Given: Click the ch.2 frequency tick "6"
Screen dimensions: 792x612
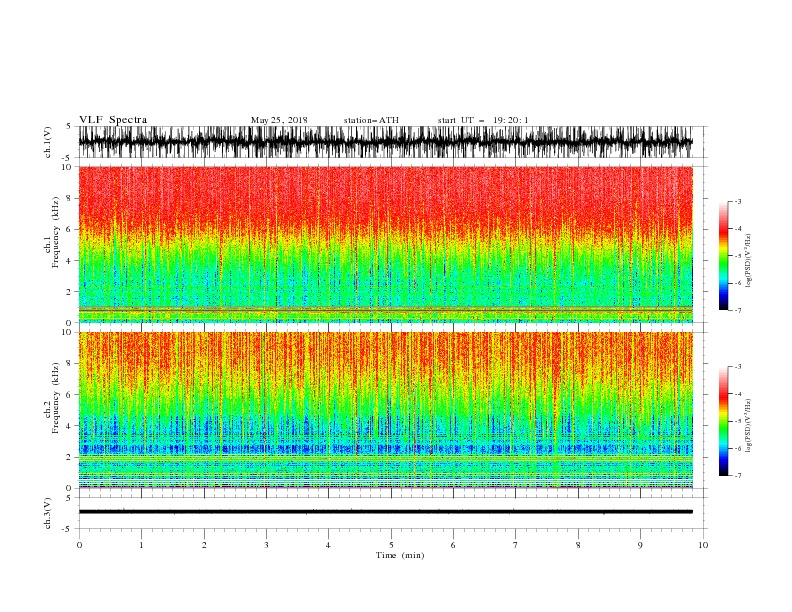Looking at the screenshot, I should point(70,395).
